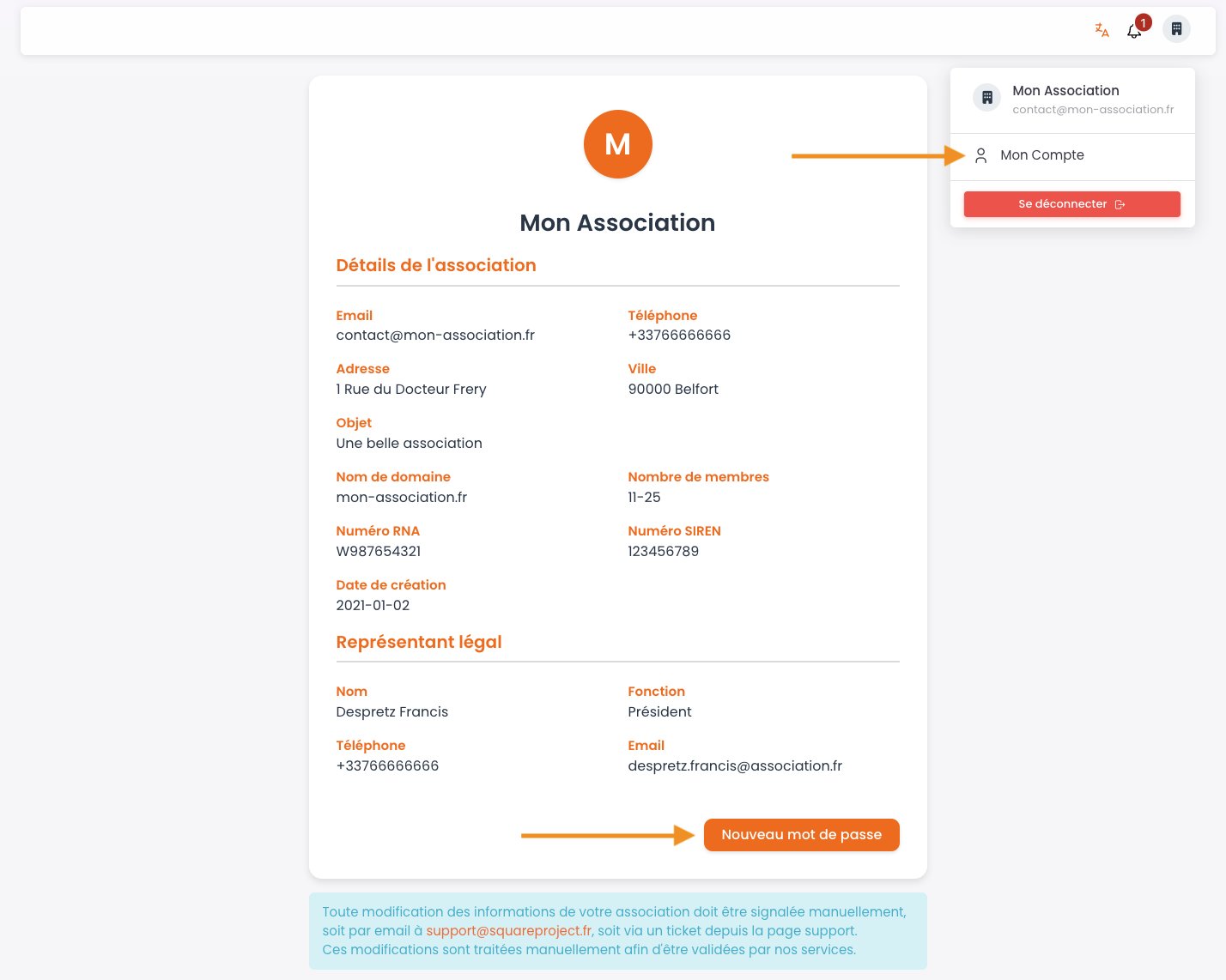Click the building icon in account dropdown header

click(x=986, y=98)
